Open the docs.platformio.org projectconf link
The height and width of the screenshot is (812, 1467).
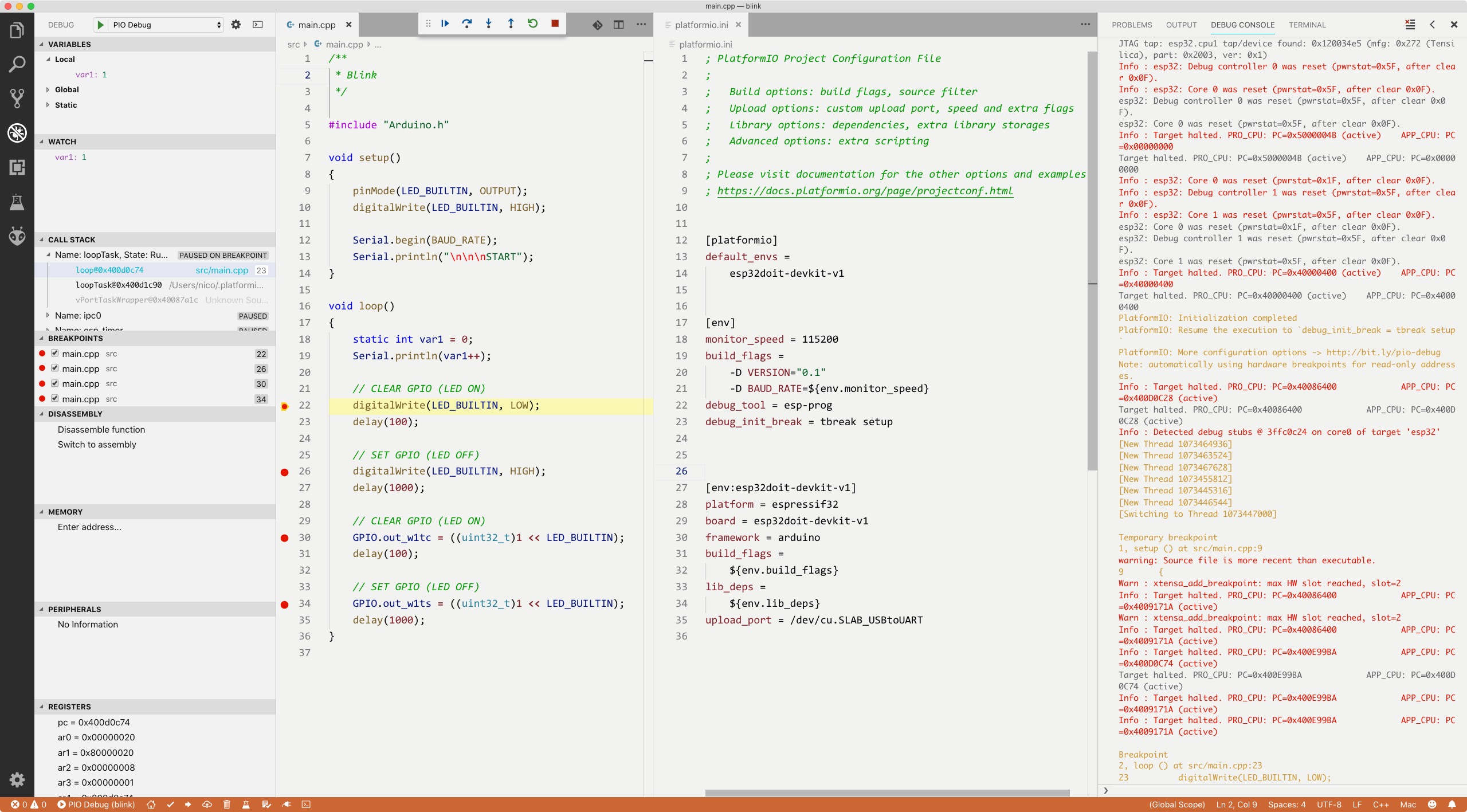(x=865, y=191)
